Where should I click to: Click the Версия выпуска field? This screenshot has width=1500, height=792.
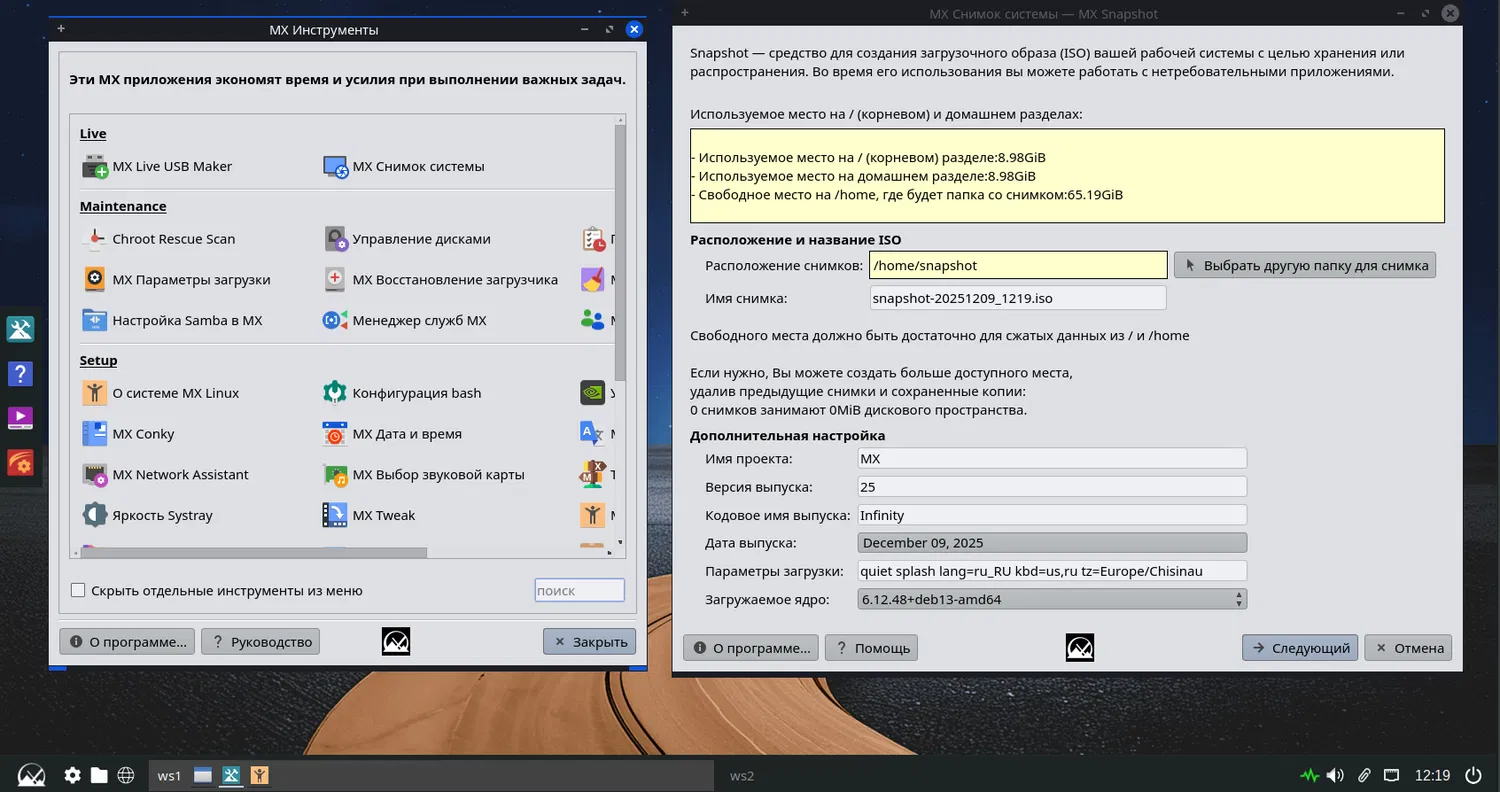[1052, 487]
